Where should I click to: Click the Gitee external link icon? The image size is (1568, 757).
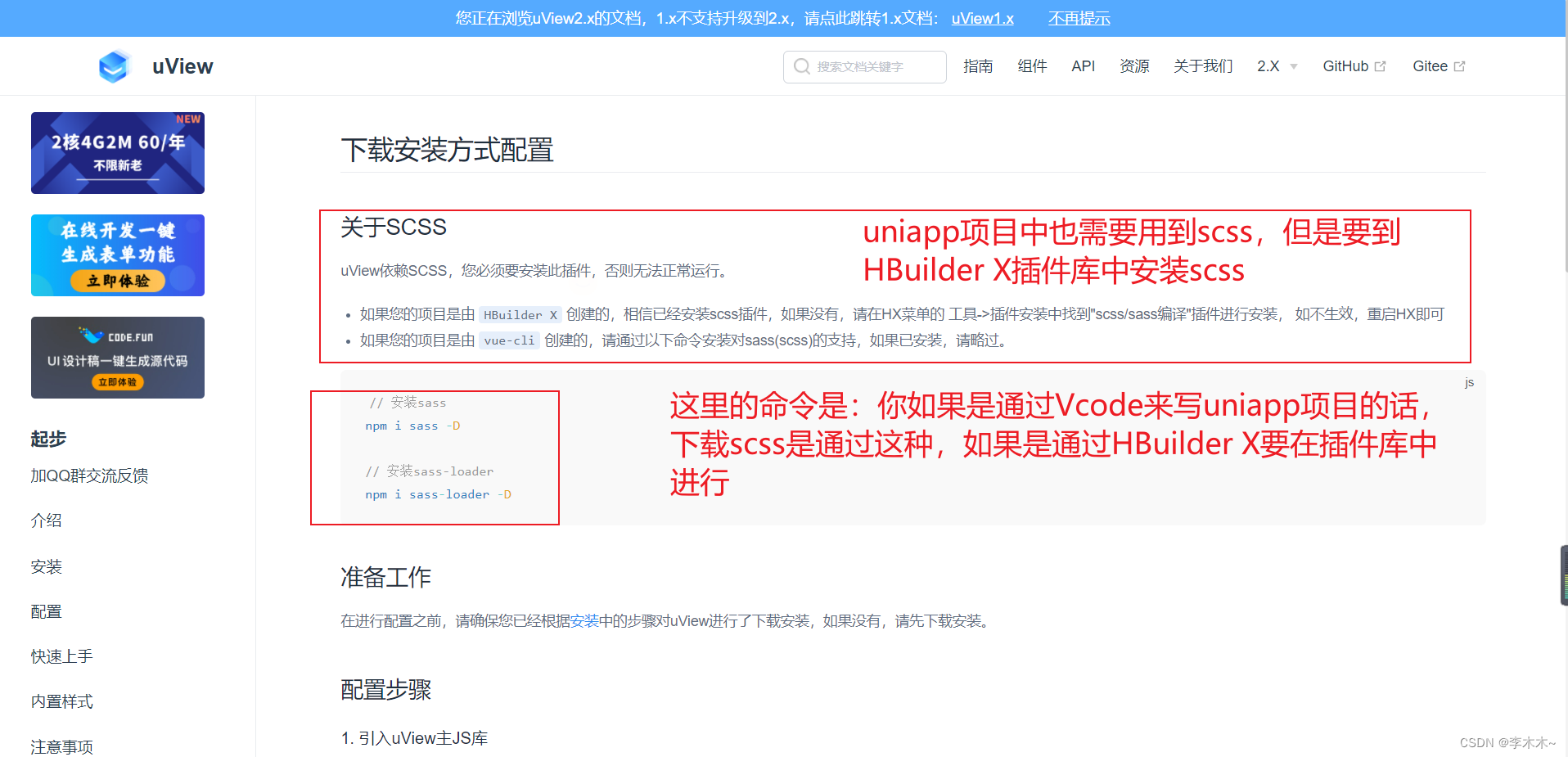(x=1459, y=66)
